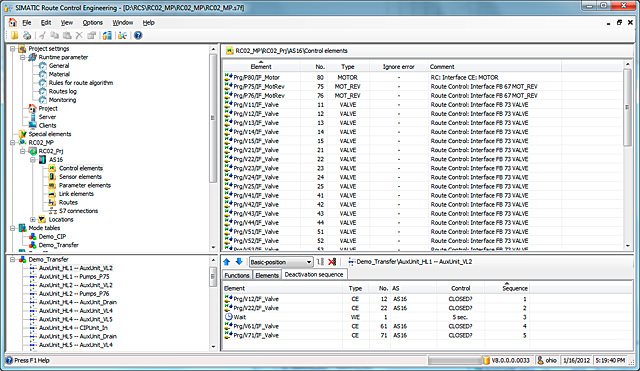Click the open project book icon

point(14,36)
